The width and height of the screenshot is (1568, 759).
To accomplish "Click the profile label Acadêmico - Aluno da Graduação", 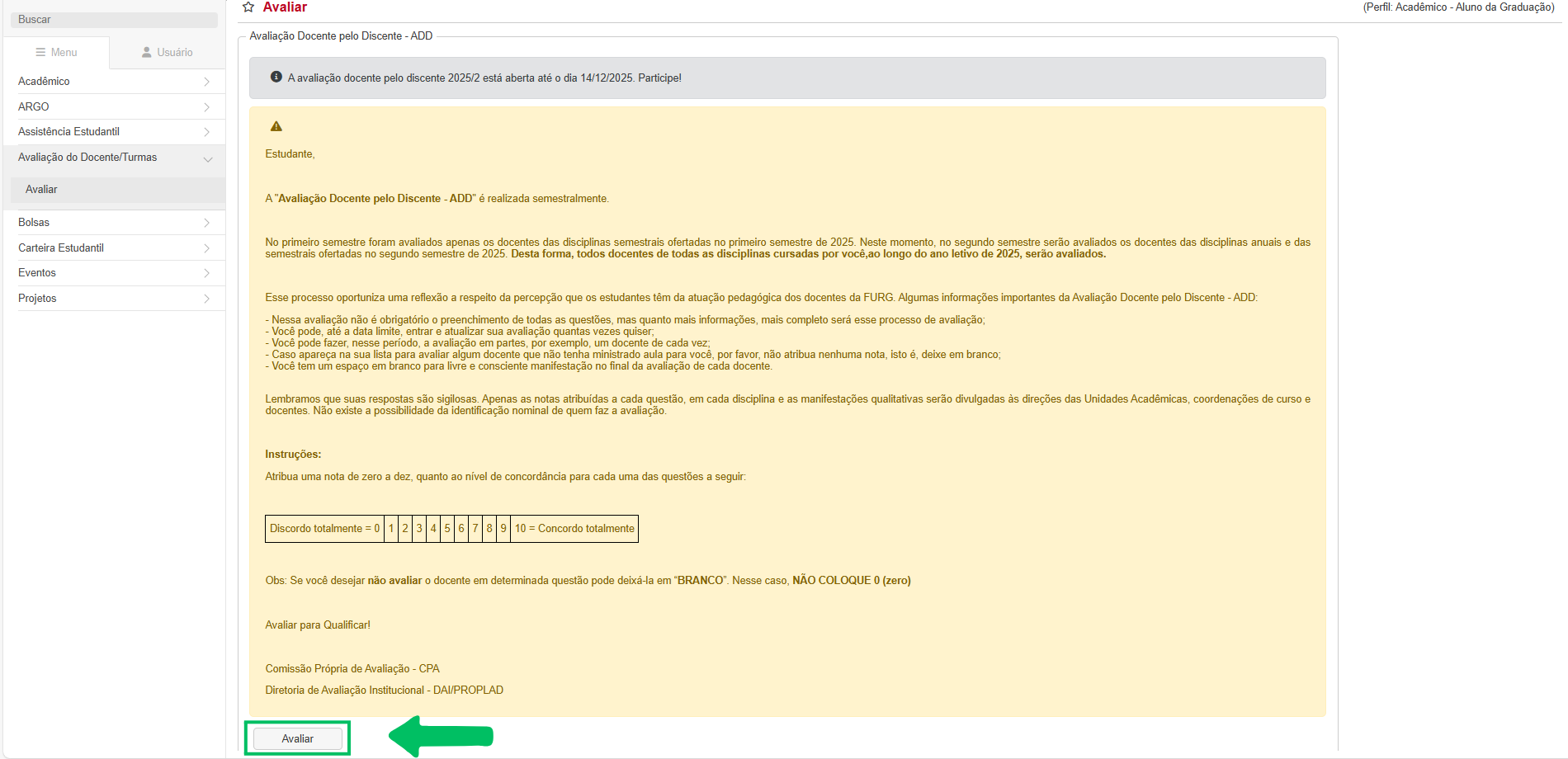I will (1458, 7).
